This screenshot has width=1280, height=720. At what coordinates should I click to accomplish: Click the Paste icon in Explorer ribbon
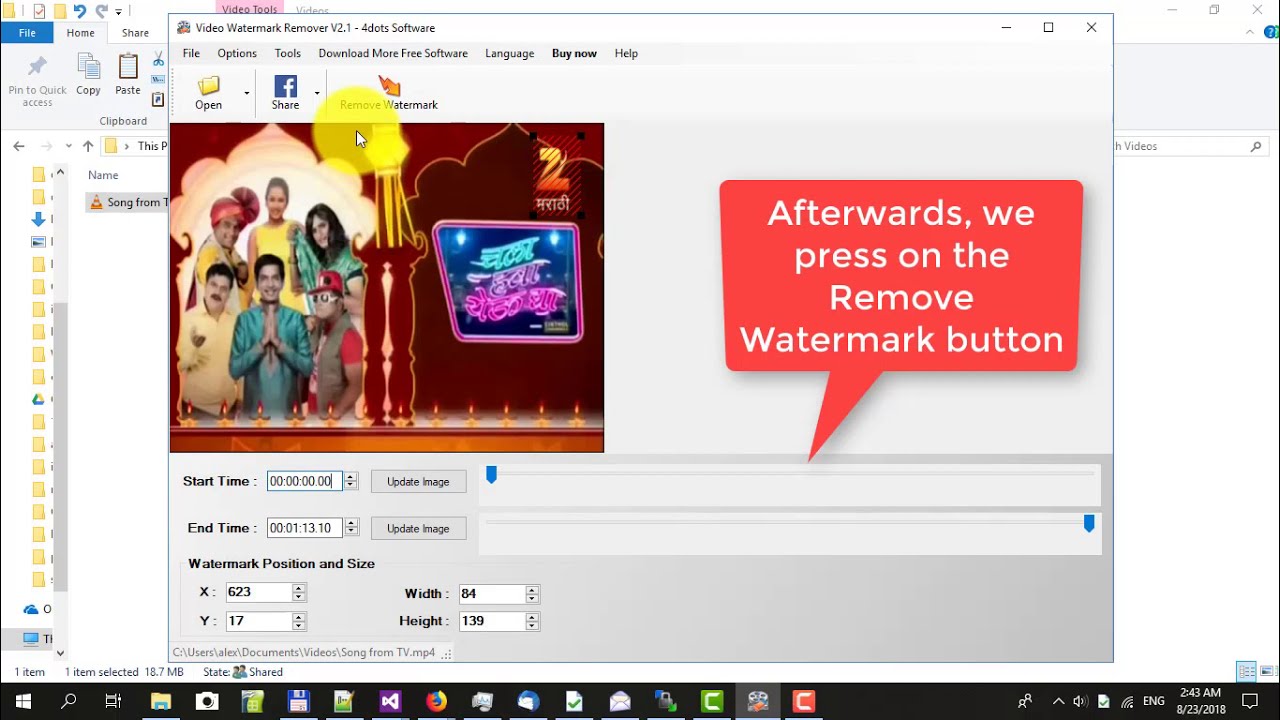[128, 68]
